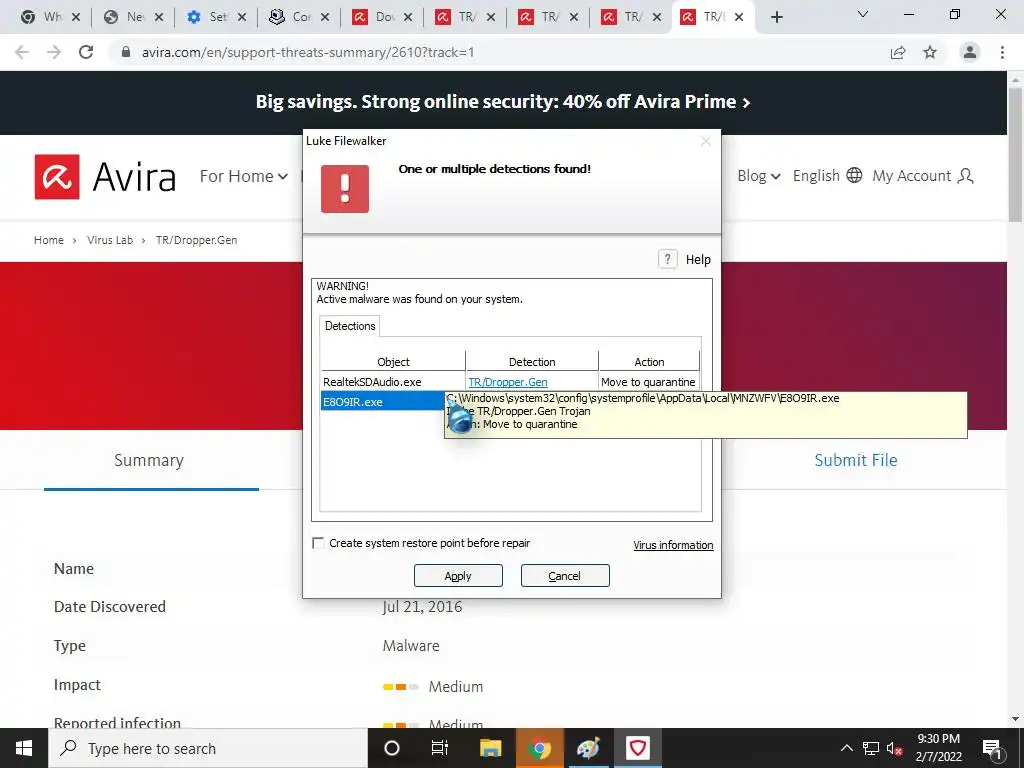Click the muted volume tray icon
The image size is (1024, 768).
(895, 748)
